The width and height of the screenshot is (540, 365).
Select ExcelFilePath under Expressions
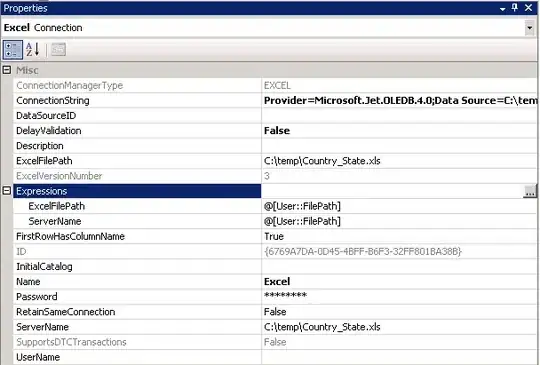click(x=56, y=206)
